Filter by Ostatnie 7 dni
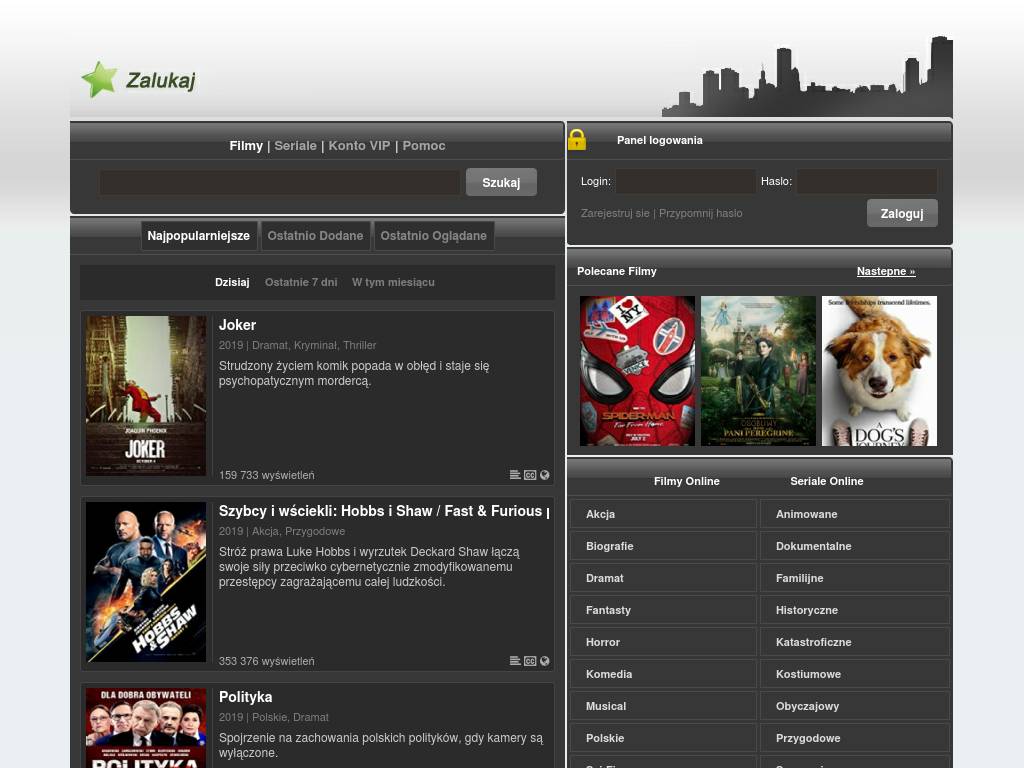The height and width of the screenshot is (768, 1024). coord(301,282)
